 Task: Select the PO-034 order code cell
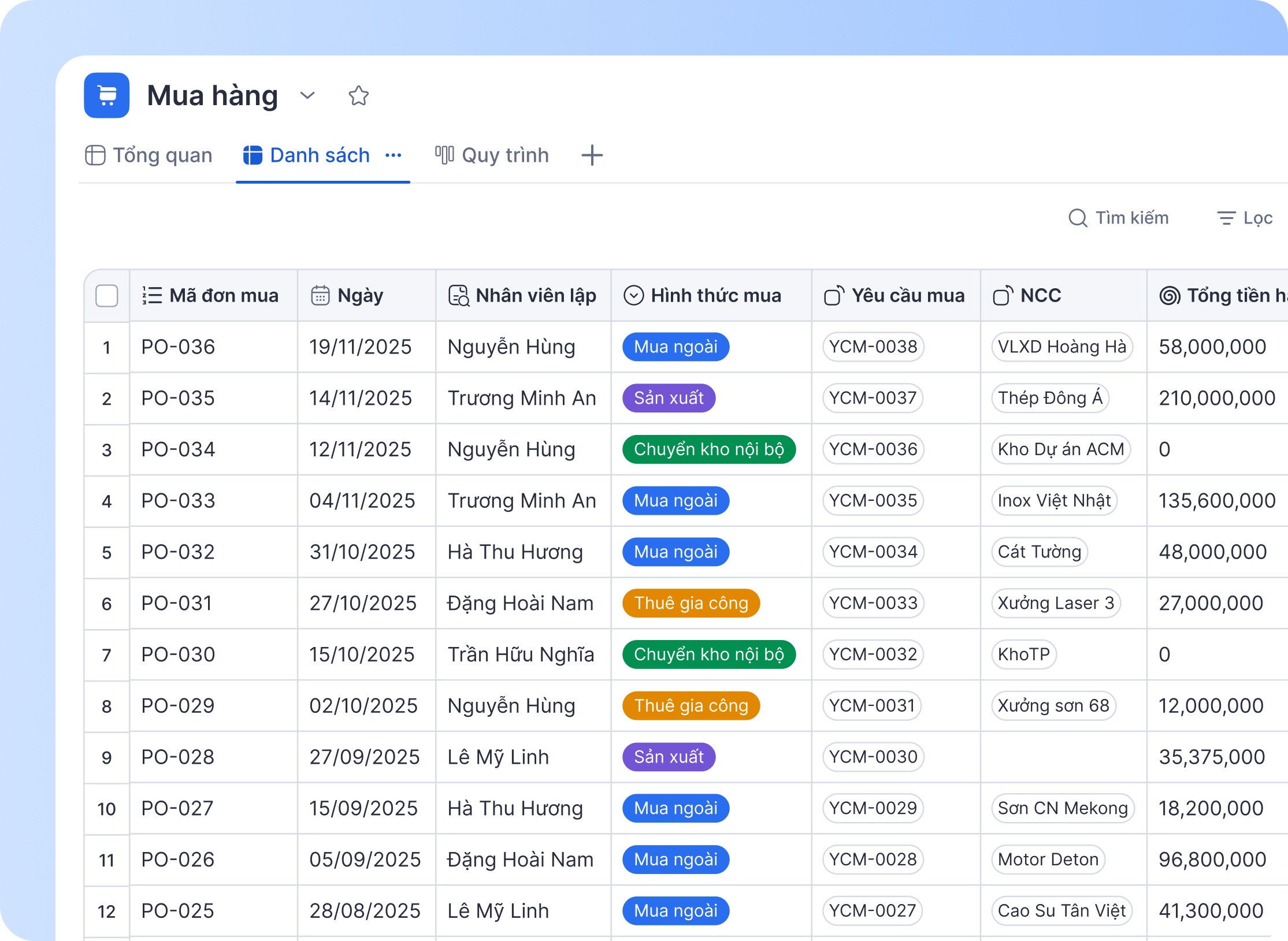[x=179, y=449]
